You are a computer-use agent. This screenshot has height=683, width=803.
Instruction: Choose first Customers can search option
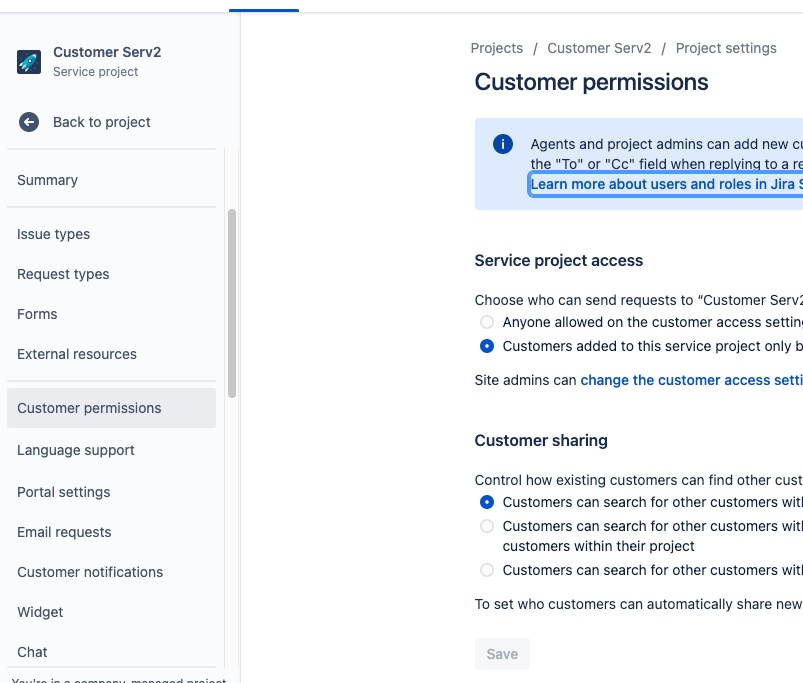tap(487, 502)
